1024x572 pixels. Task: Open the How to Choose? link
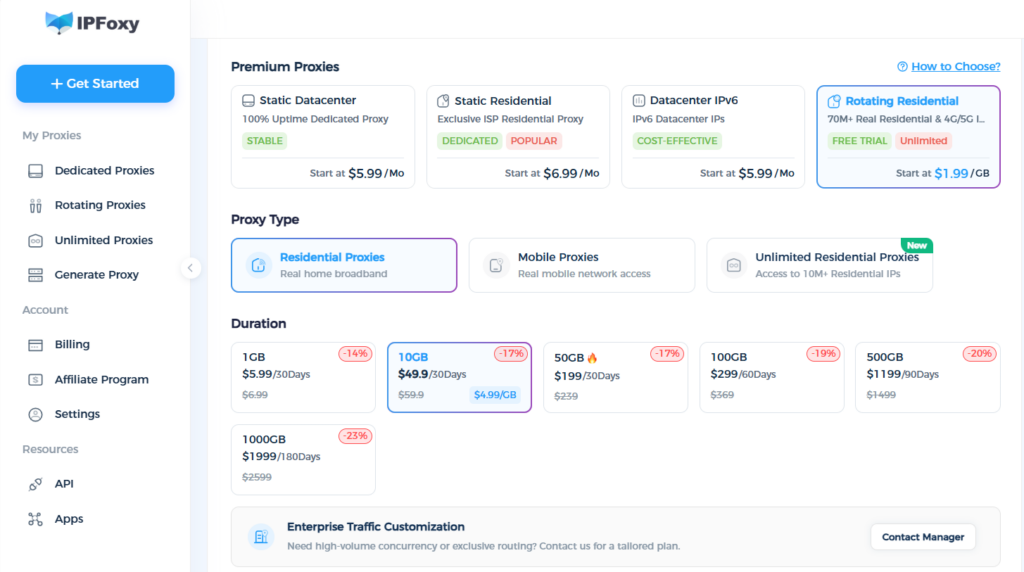click(x=955, y=67)
